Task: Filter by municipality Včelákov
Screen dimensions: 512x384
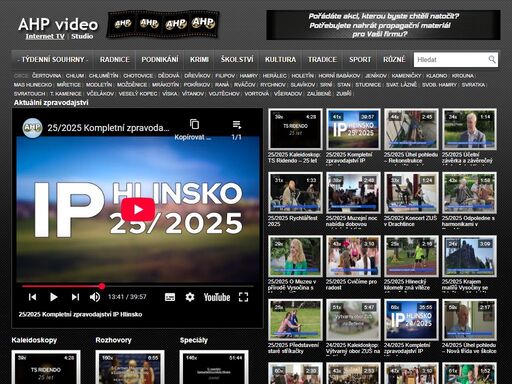Action: coord(100,94)
